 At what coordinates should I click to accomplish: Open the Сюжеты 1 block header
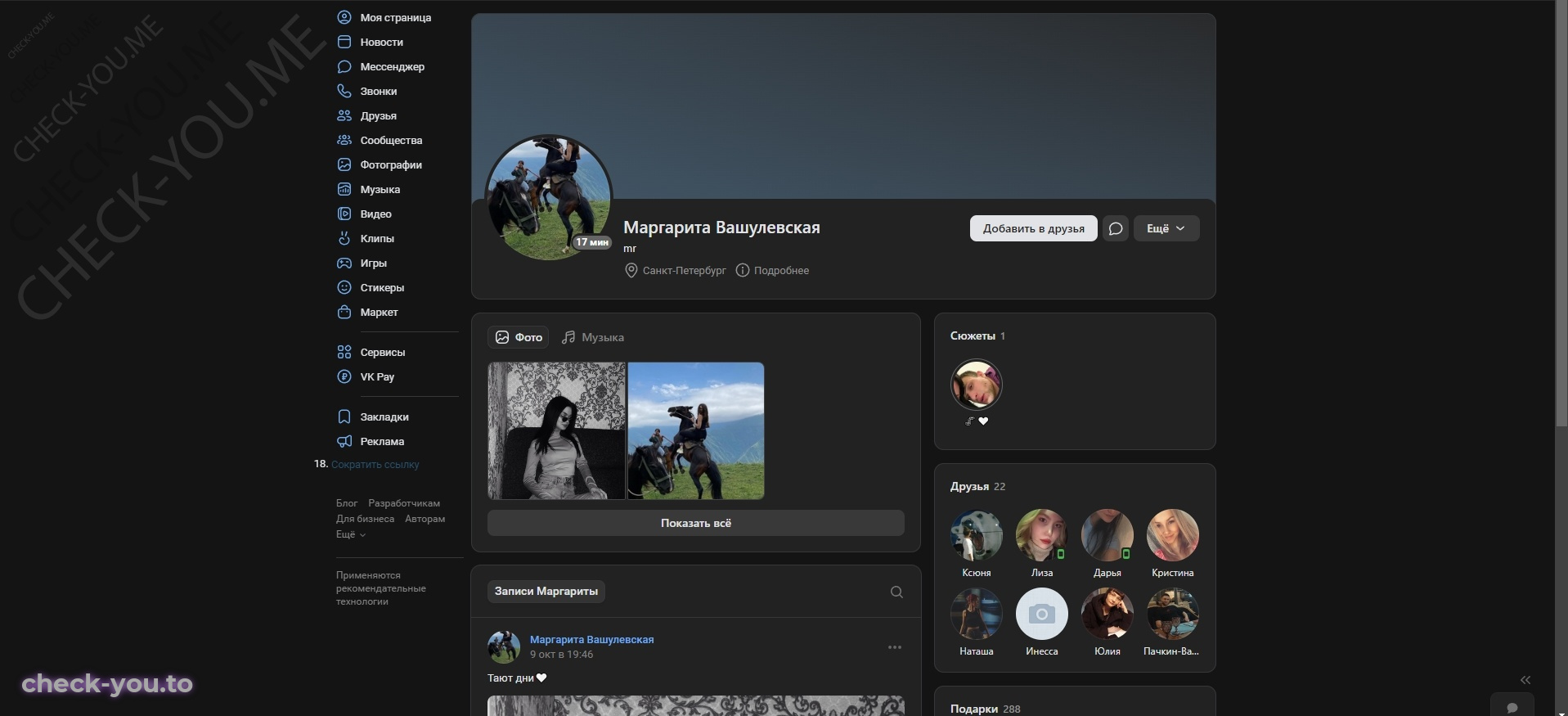(x=978, y=335)
